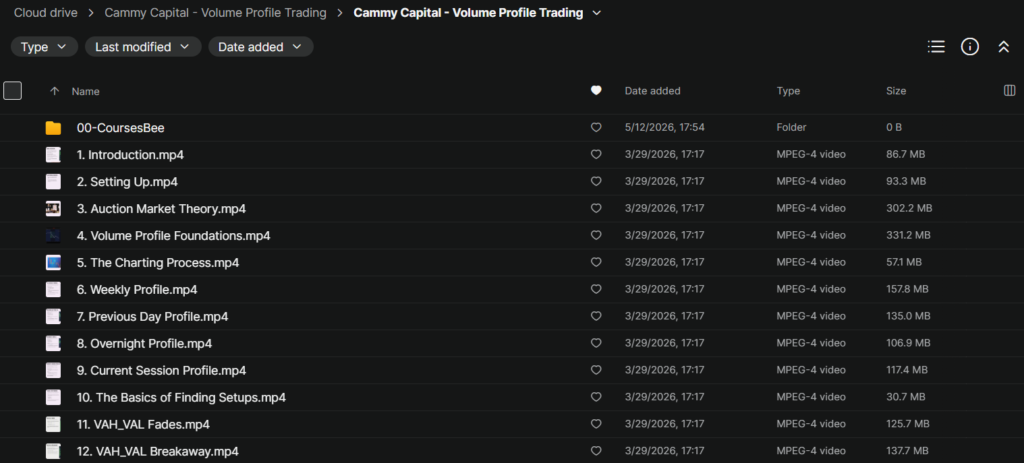This screenshot has height=463, width=1024.
Task: Favorite 8. Overnight Profile.mp4
Action: (596, 343)
